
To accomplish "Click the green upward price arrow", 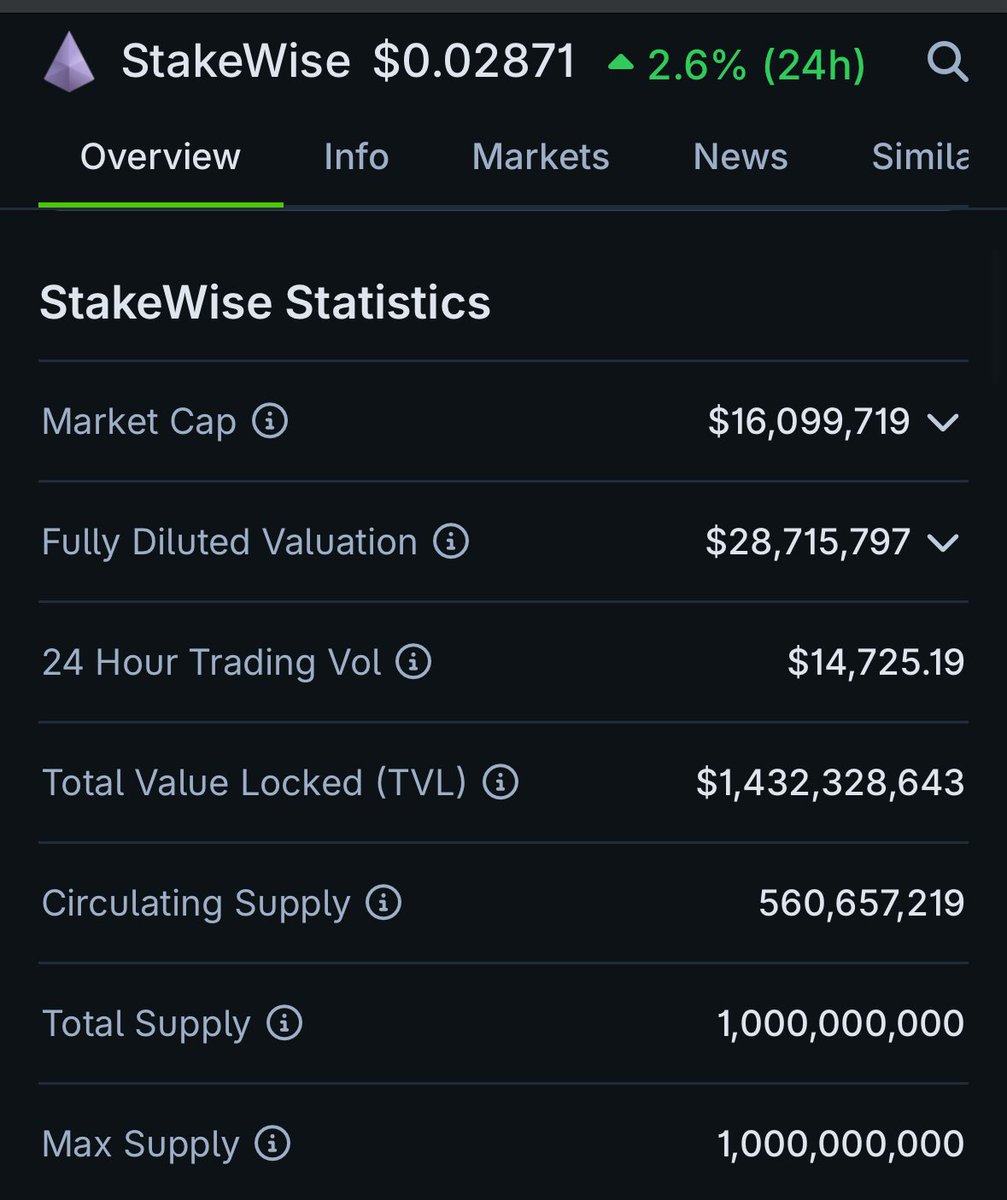I will (621, 62).
